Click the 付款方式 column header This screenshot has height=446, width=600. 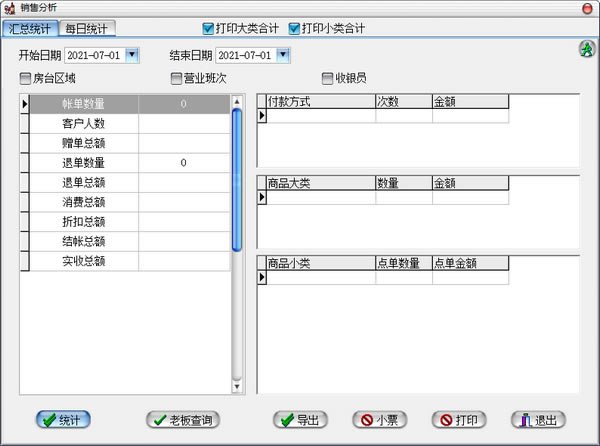(x=320, y=101)
